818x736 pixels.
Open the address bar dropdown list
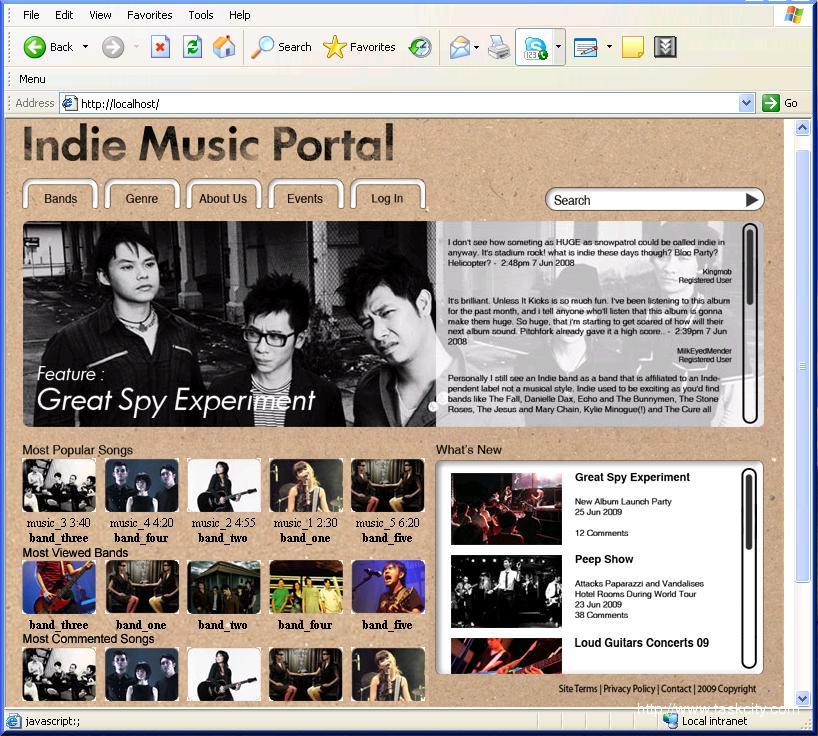pyautogui.click(x=746, y=103)
